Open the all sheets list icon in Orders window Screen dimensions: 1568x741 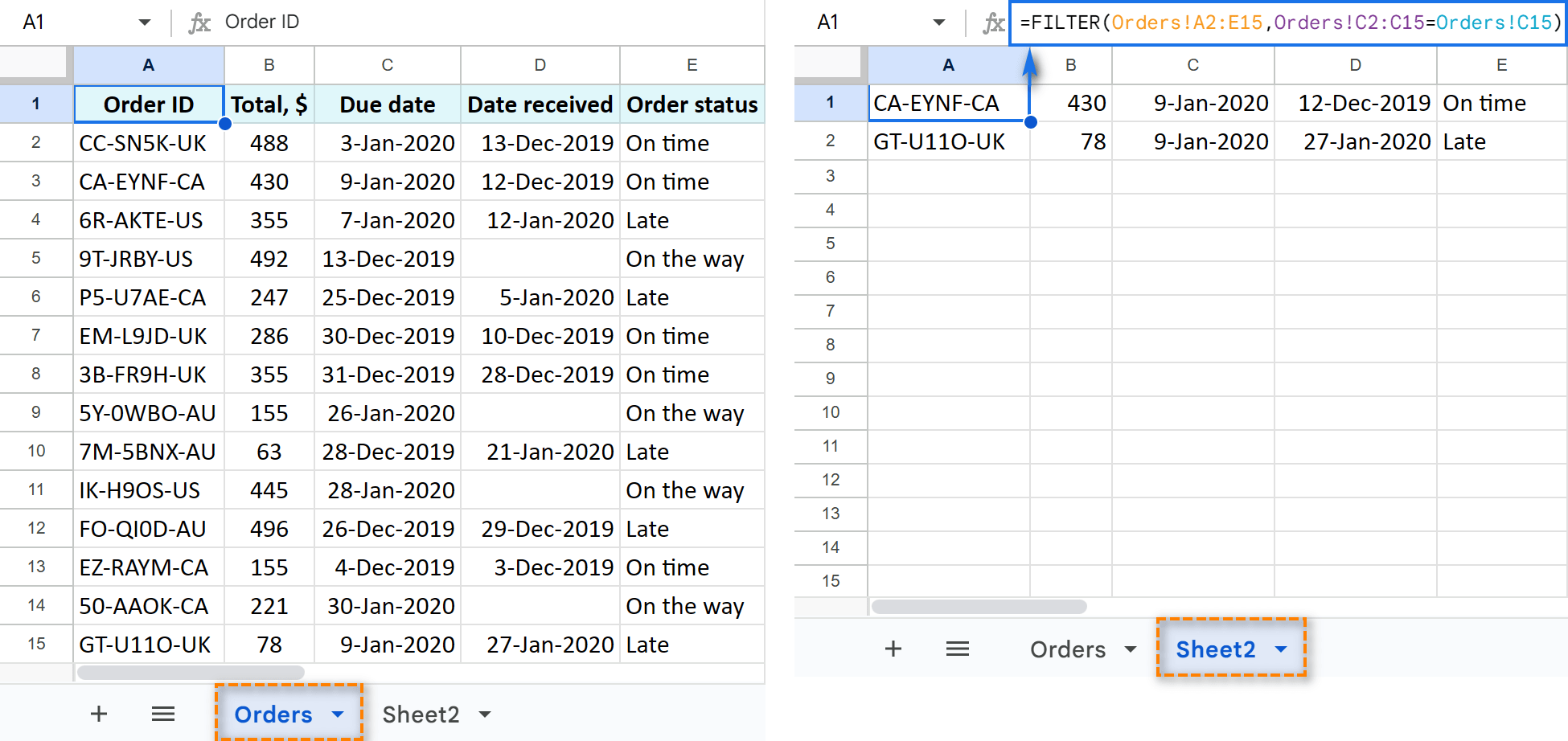click(163, 714)
